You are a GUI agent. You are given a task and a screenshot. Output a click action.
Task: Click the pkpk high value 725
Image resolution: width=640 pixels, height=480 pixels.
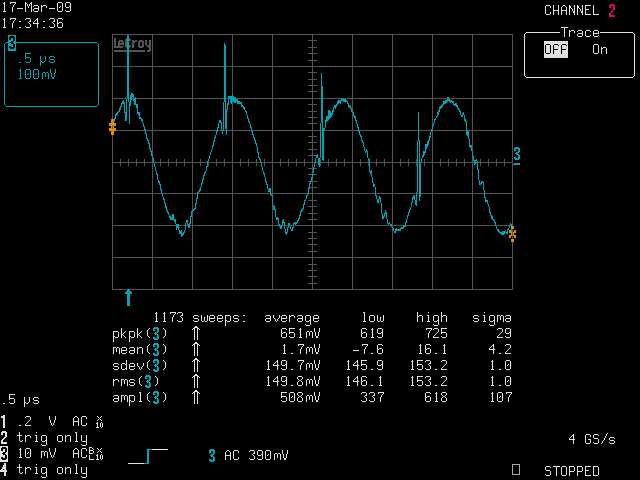coord(436,333)
